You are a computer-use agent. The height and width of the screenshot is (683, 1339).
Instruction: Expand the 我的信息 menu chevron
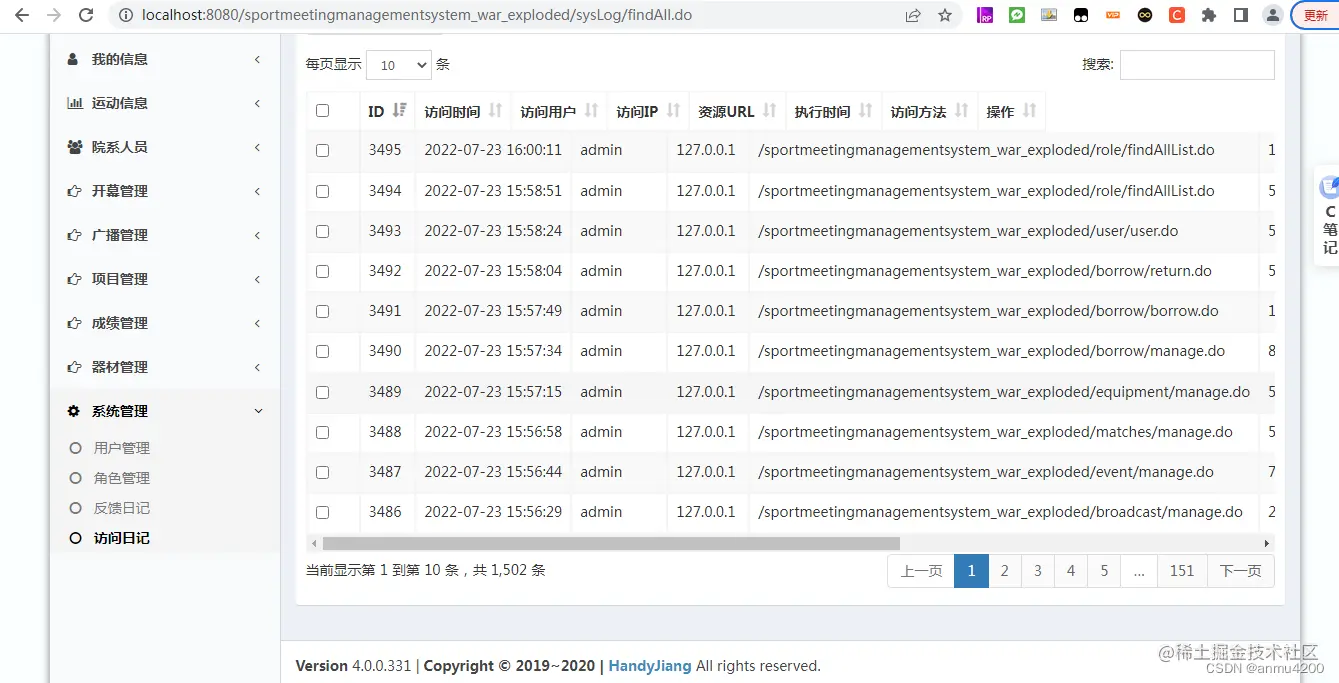pos(257,59)
